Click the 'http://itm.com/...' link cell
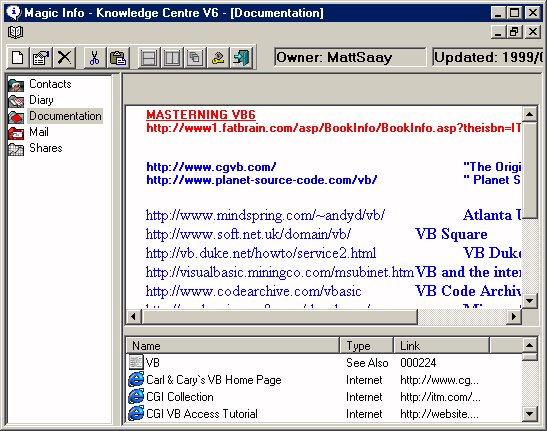Viewport: 547px width, 431px height. click(440, 397)
